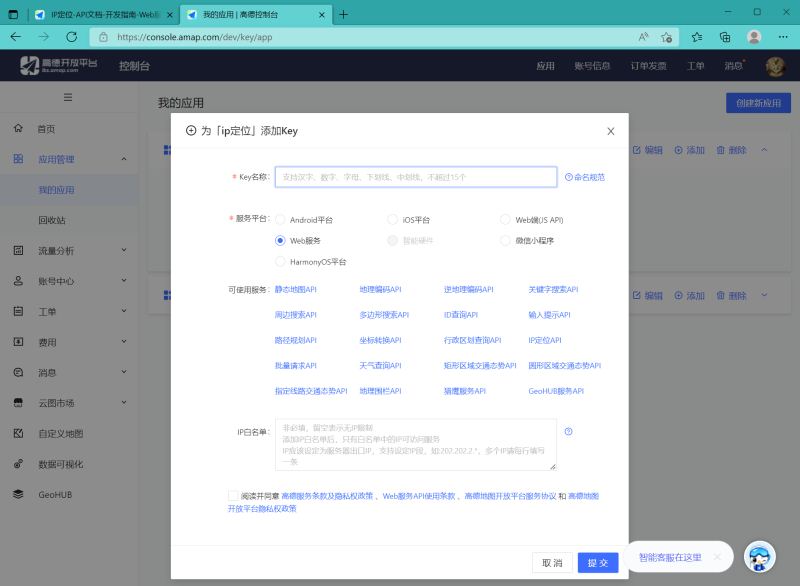Collapse sidebar with the hamburger icon
This screenshot has height=586, width=800.
[68, 97]
